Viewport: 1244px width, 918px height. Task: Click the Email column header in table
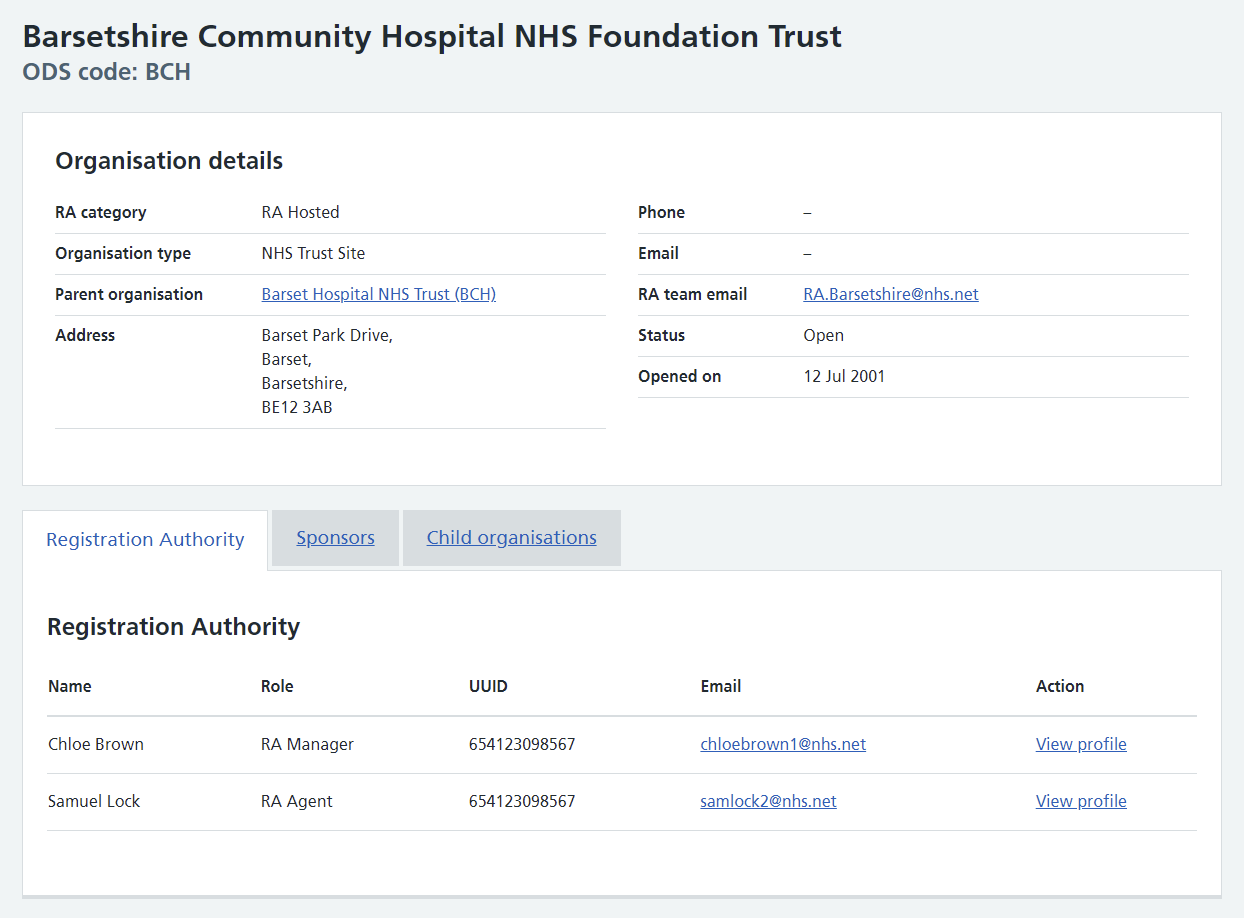721,686
